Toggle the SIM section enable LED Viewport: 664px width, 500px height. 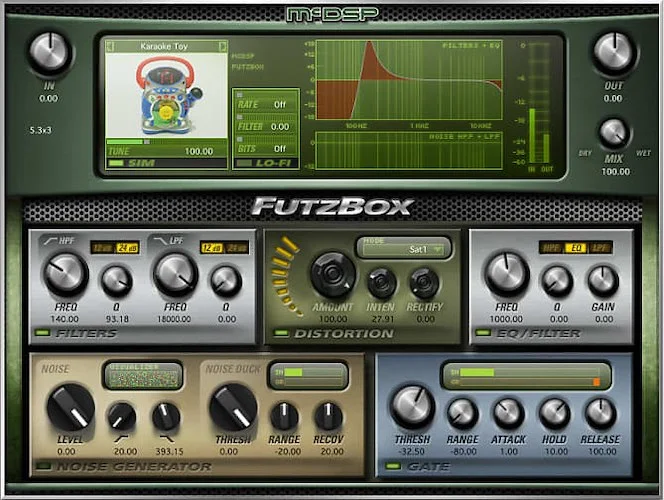pos(116,163)
